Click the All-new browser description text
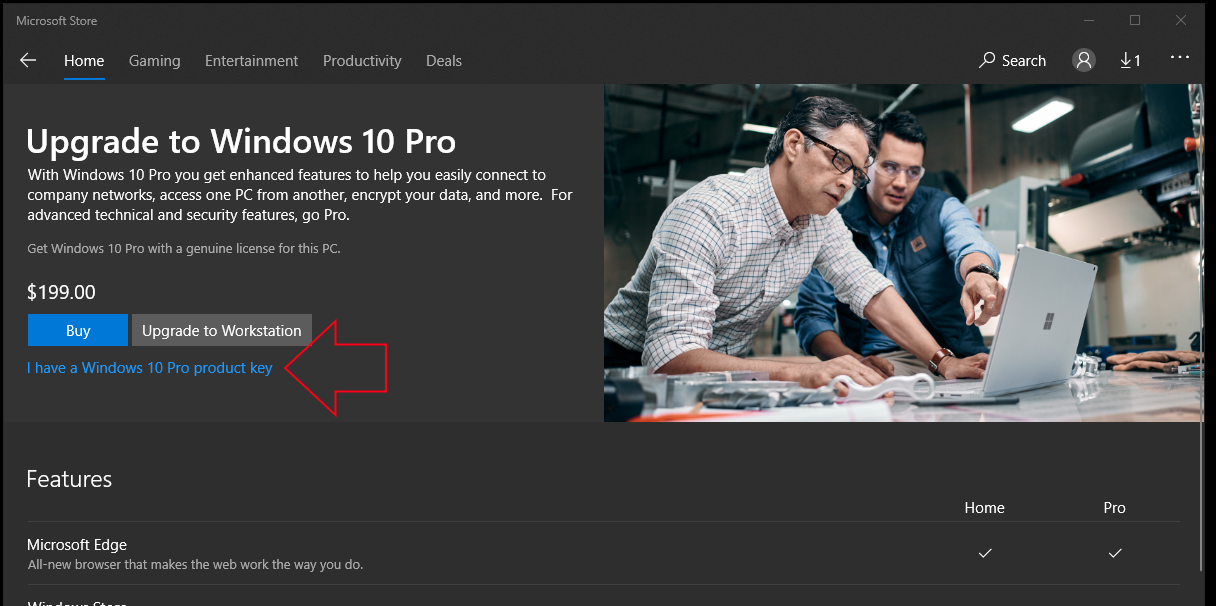The image size is (1216, 606). tap(195, 565)
